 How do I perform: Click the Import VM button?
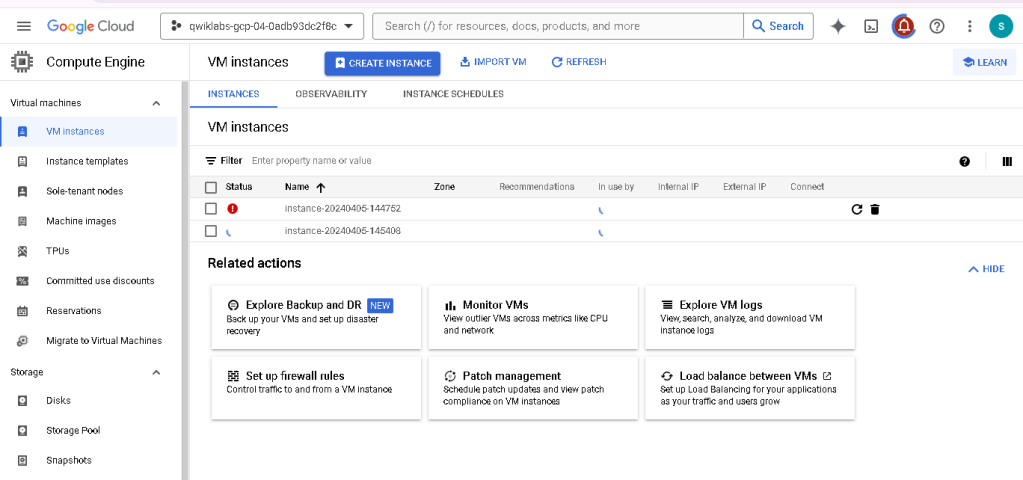coord(493,62)
